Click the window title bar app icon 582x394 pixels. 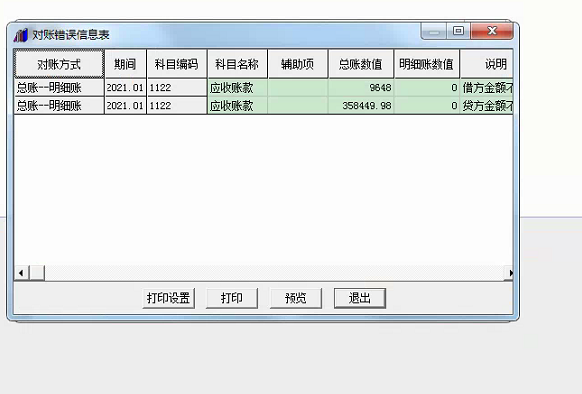click(x=21, y=35)
